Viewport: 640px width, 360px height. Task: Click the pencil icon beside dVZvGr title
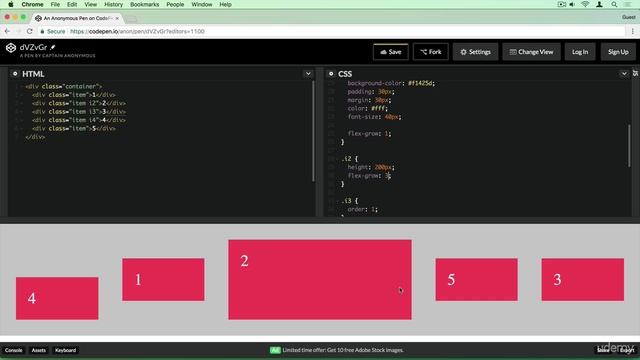point(53,47)
